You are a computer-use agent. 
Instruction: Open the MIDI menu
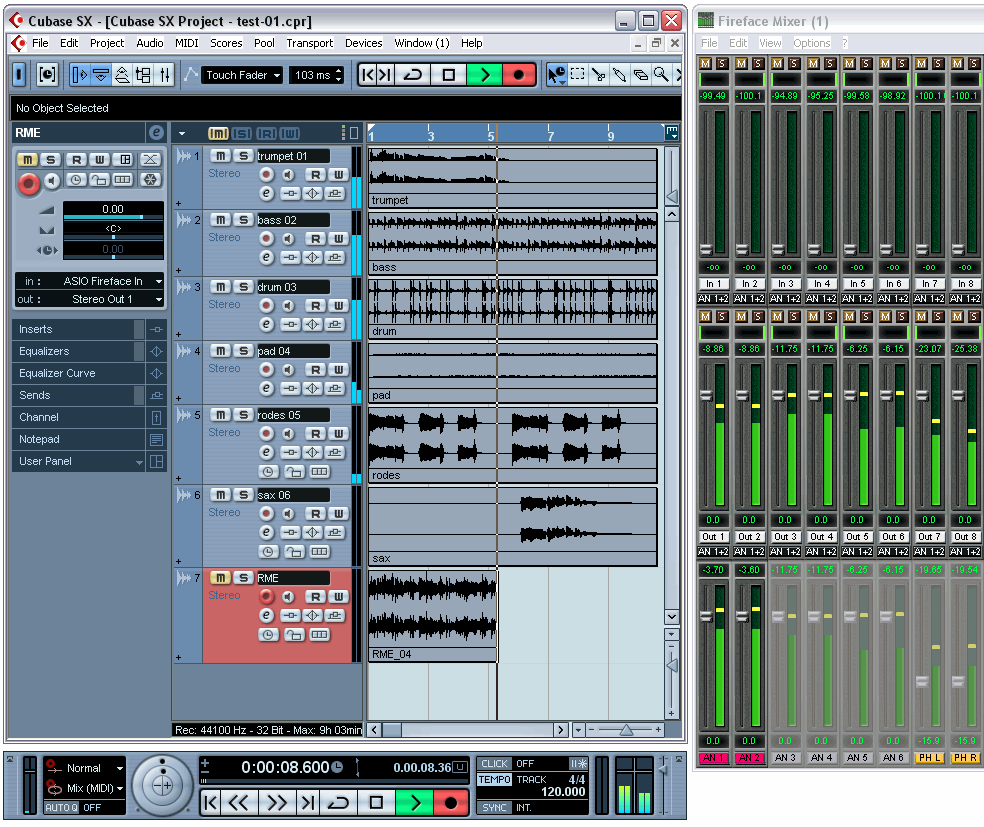(x=186, y=43)
